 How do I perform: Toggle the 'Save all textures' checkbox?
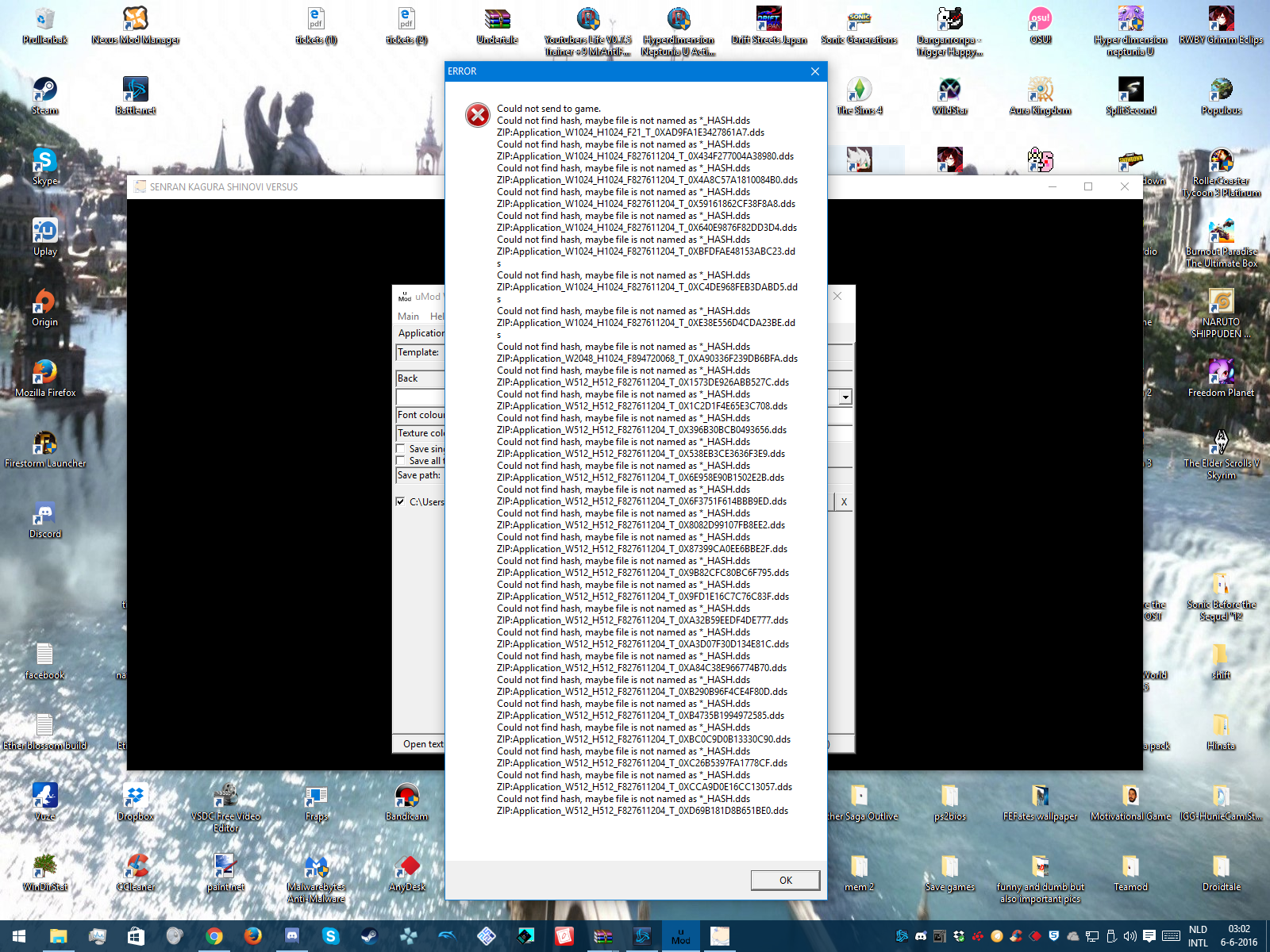401,461
